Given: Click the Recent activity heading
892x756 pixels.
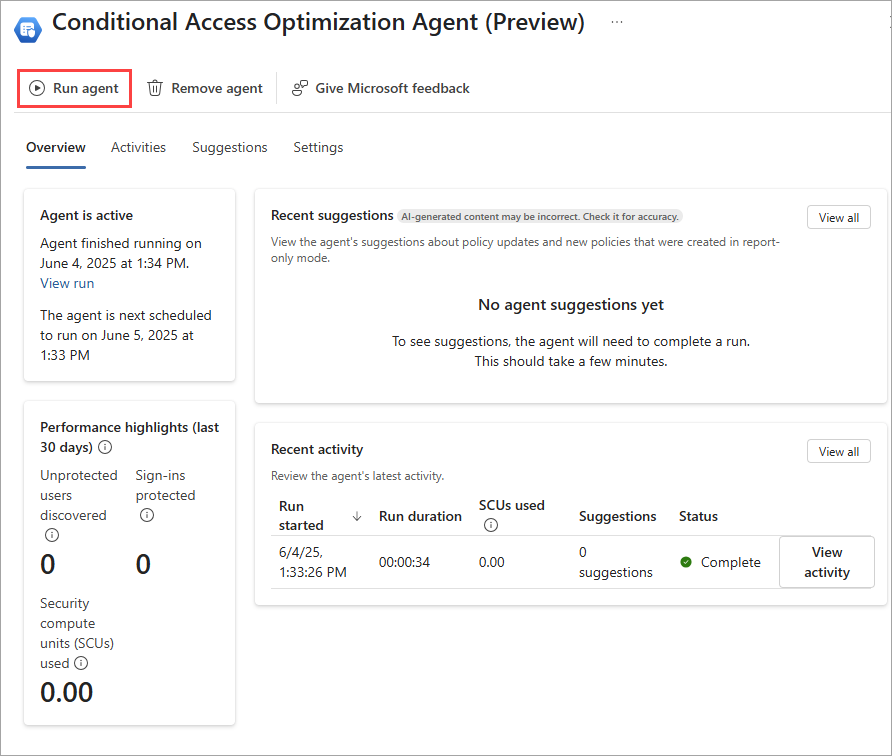Looking at the screenshot, I should (x=317, y=449).
